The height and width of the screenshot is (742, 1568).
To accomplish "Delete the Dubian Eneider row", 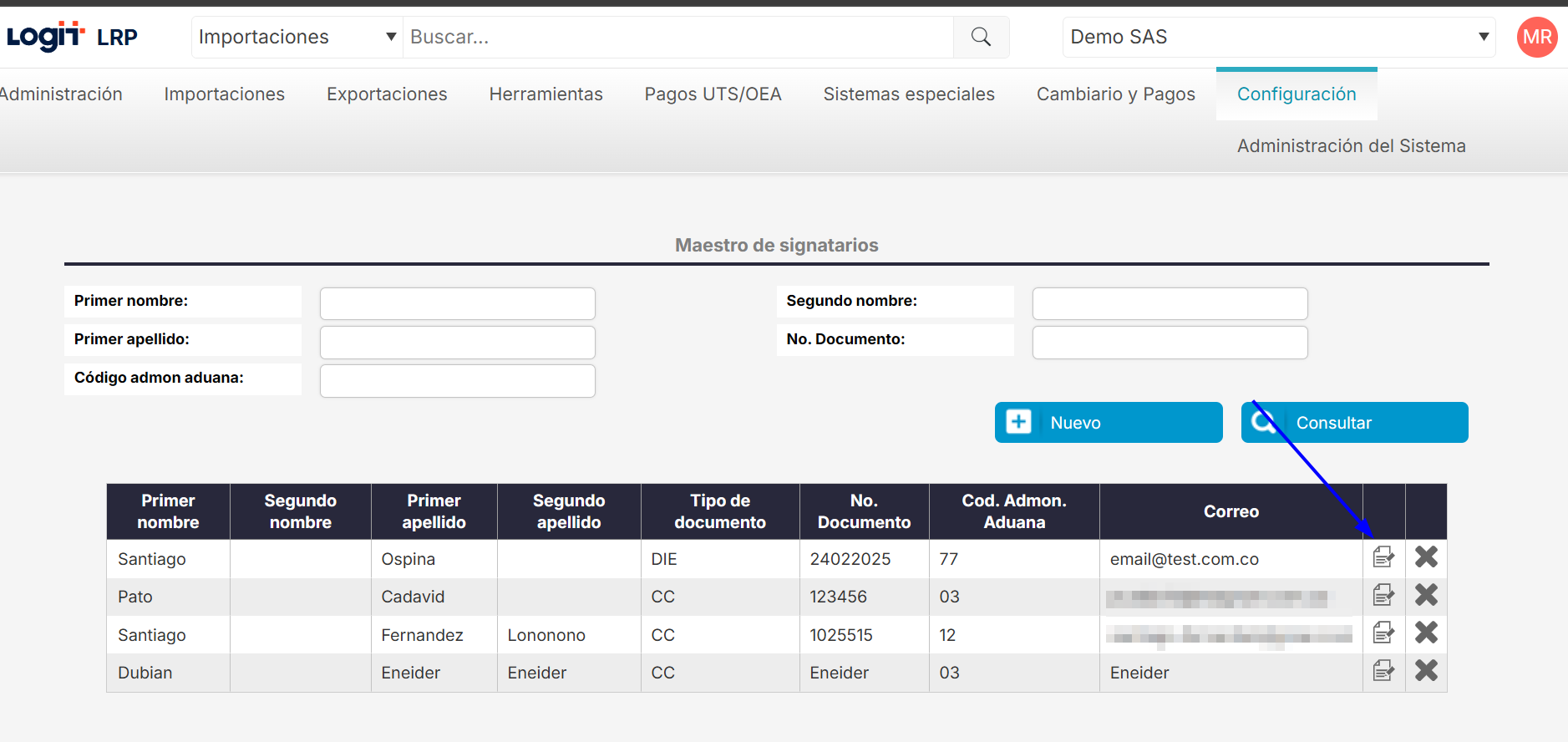I will [1426, 670].
